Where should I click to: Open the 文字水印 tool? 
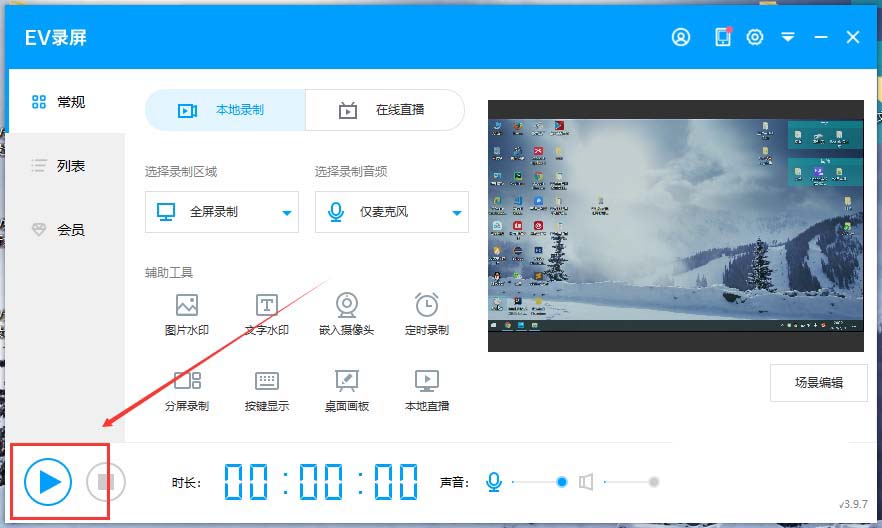267,314
